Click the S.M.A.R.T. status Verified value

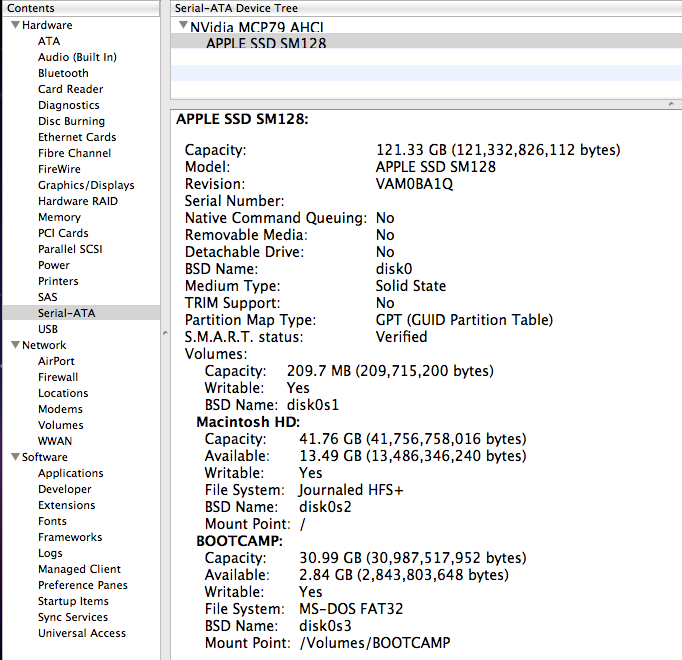(x=401, y=337)
